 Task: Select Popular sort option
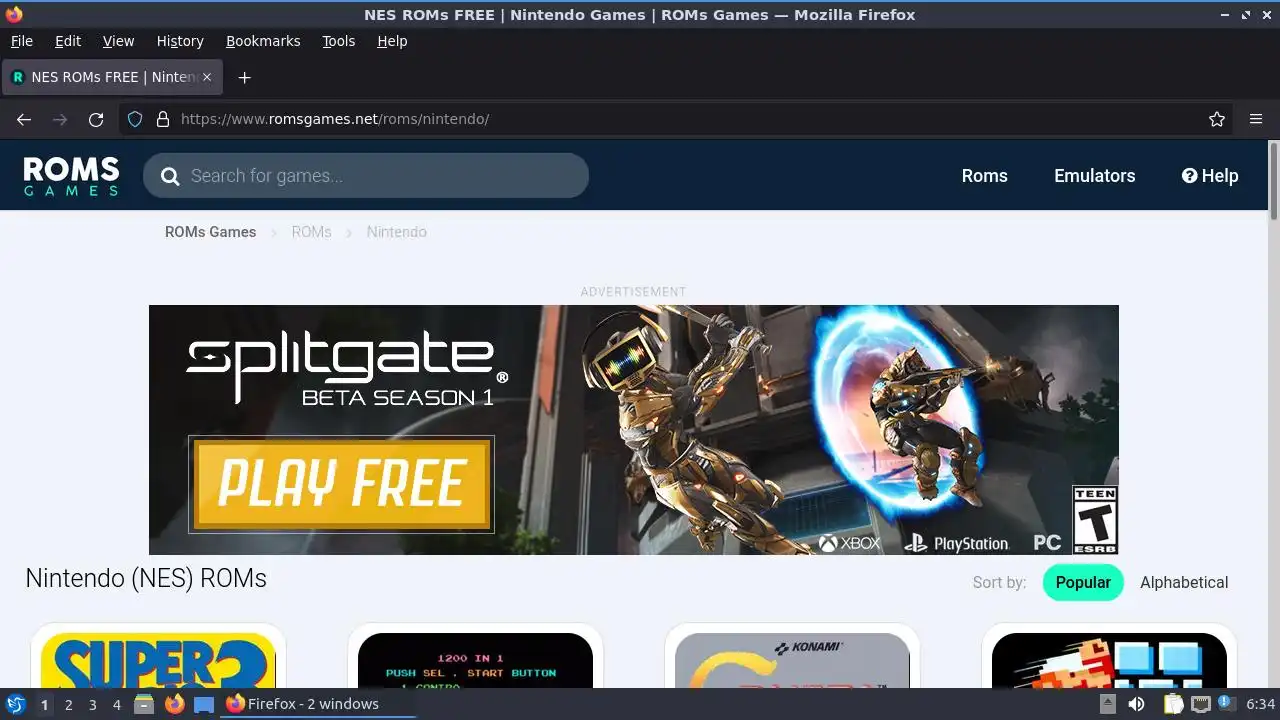(1083, 582)
